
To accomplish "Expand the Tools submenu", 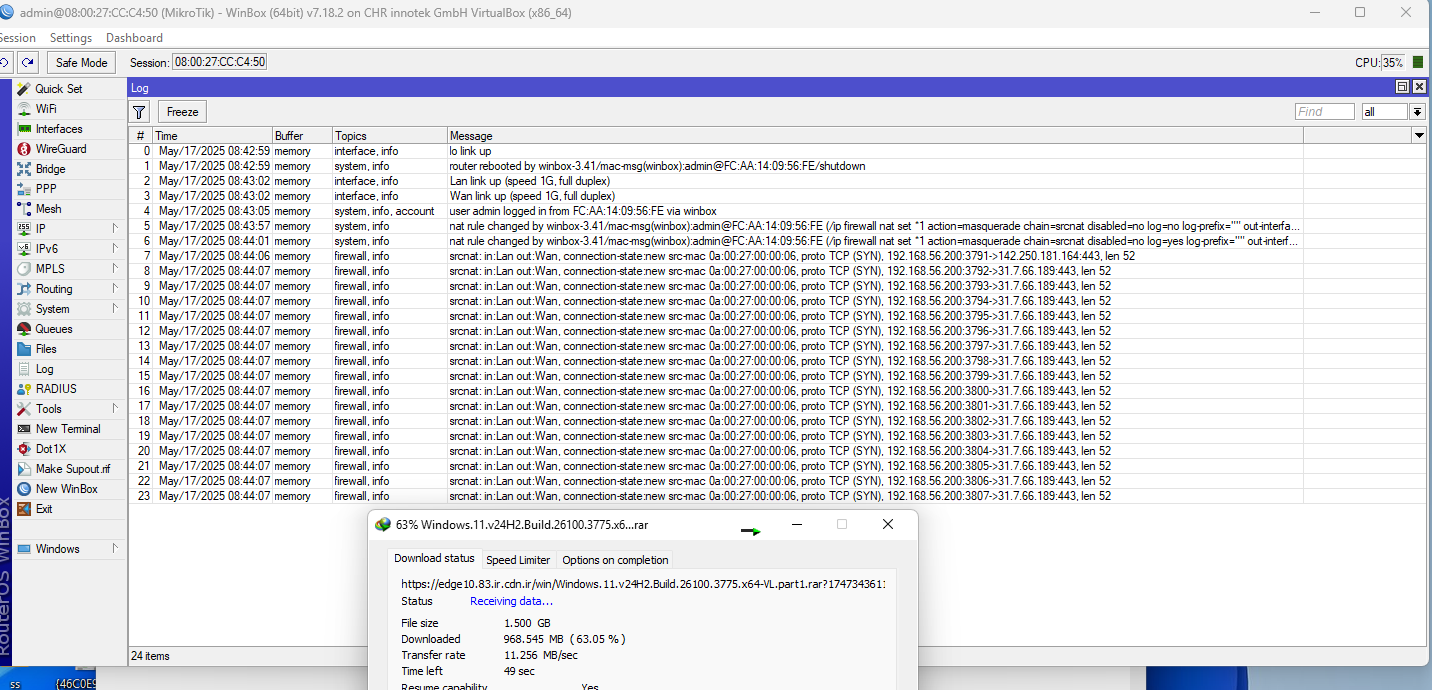I will point(114,409).
